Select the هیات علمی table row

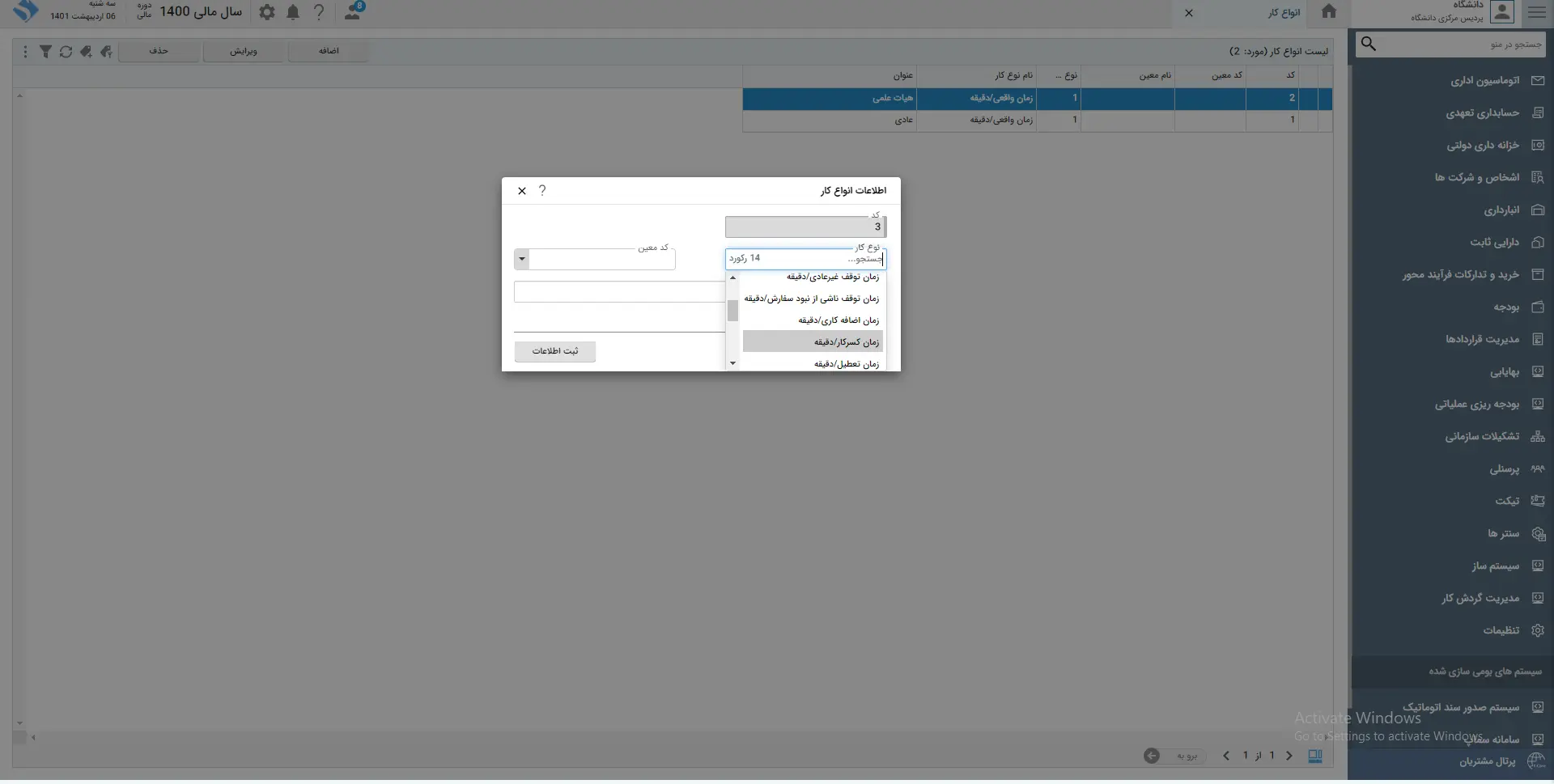(1038, 98)
